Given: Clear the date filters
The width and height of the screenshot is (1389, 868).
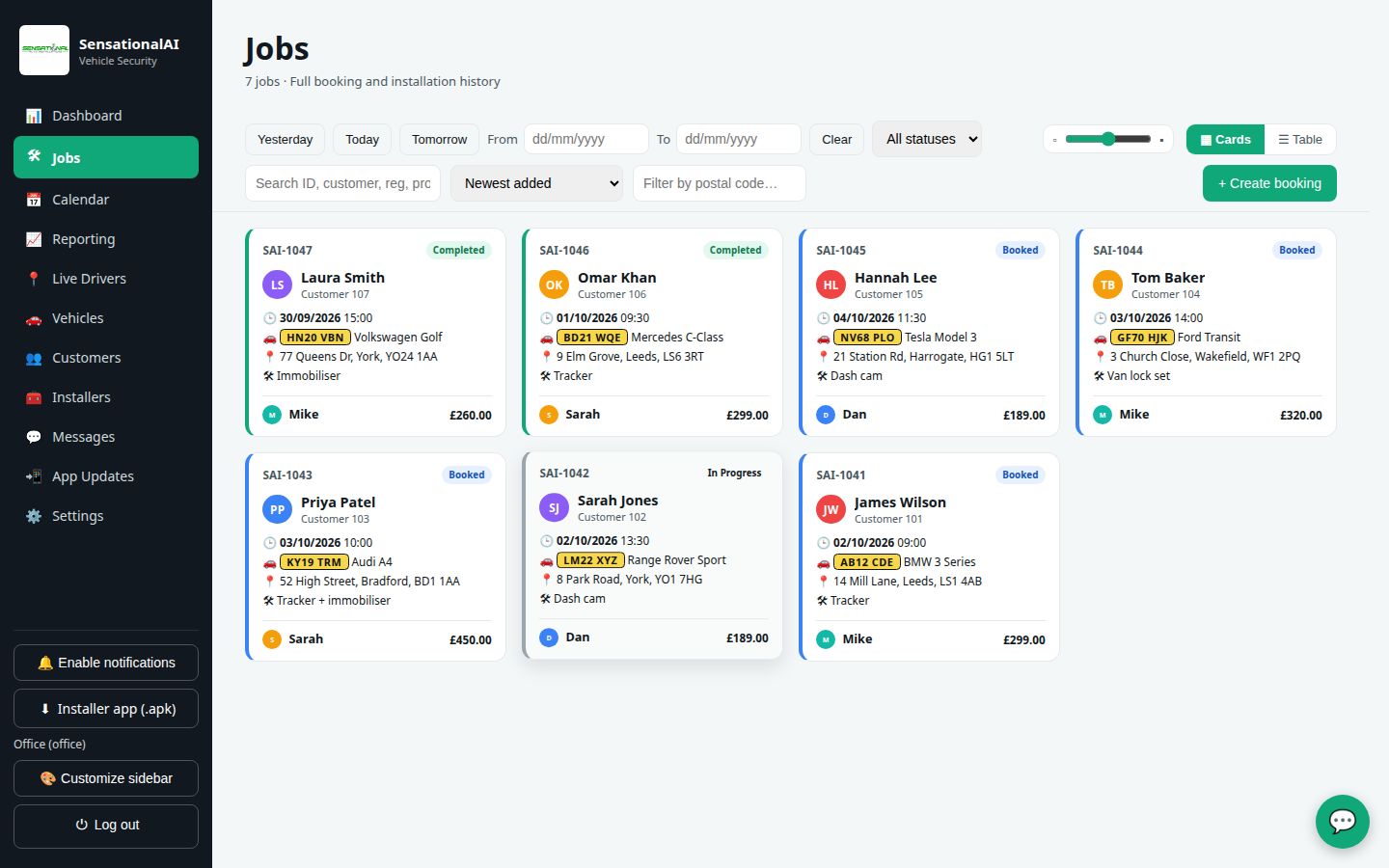Looking at the screenshot, I should (x=836, y=140).
